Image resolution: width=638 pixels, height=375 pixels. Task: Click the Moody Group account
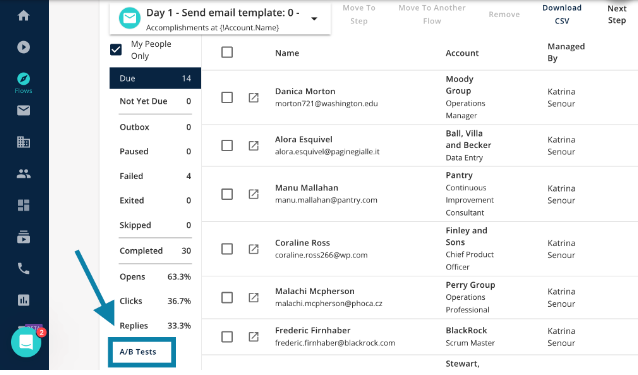(x=459, y=85)
